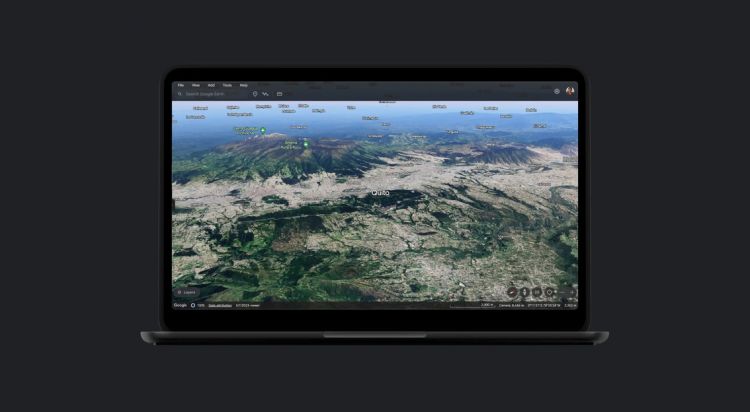The width and height of the screenshot is (750, 412).
Task: Click the upper-left green park marker
Action: [263, 130]
